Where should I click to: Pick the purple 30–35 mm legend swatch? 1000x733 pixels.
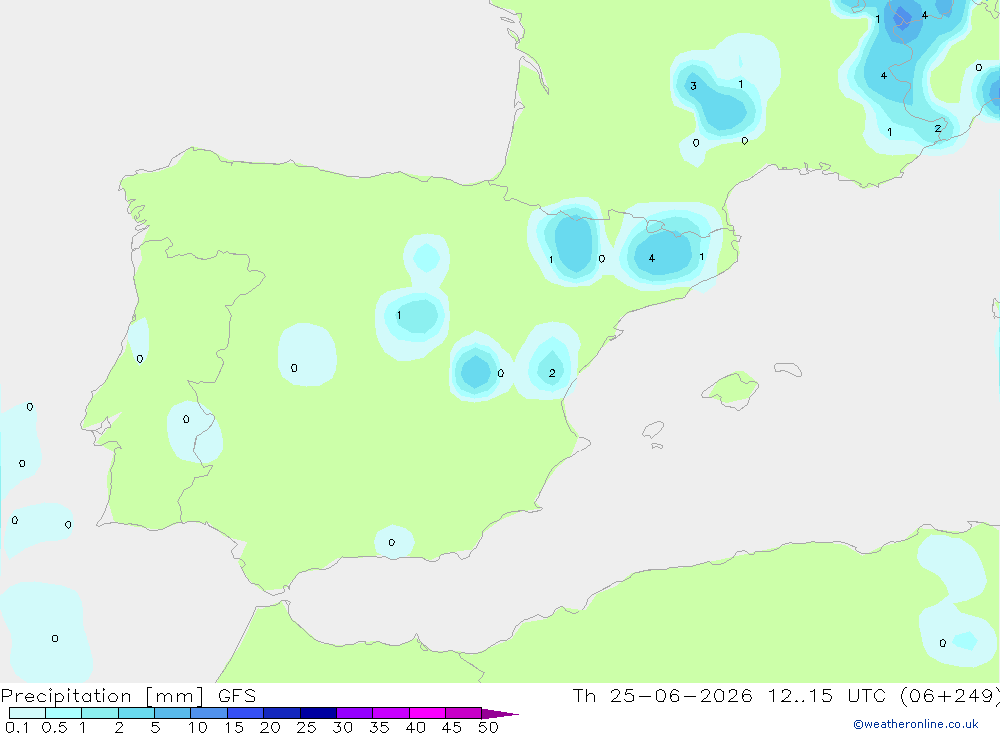[355, 713]
